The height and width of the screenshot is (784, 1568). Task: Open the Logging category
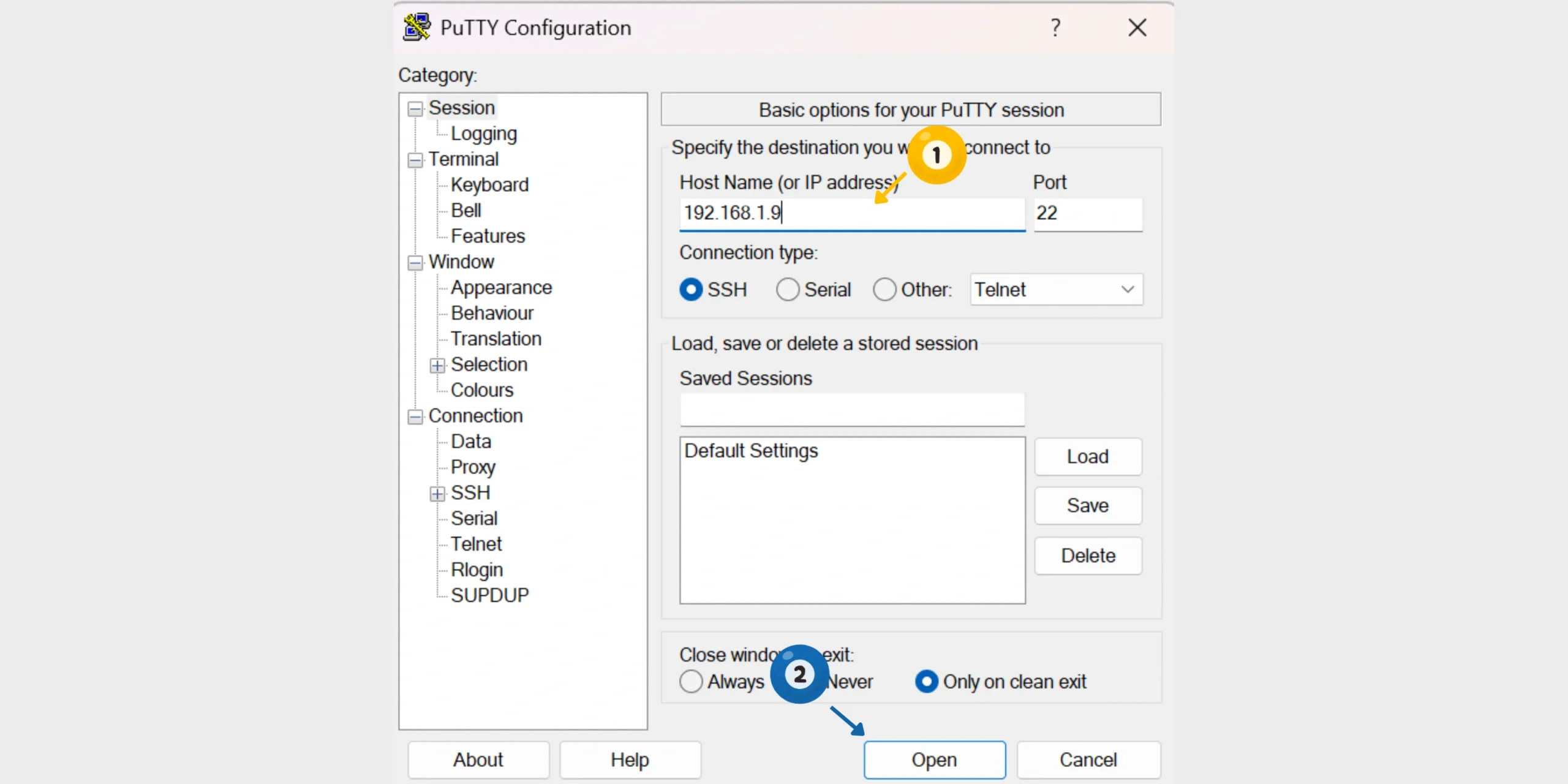(x=484, y=134)
